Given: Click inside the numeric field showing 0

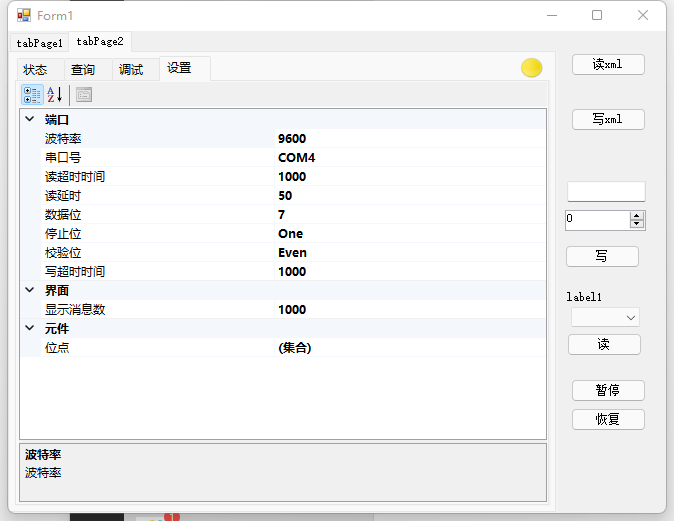Looking at the screenshot, I should tap(597, 220).
